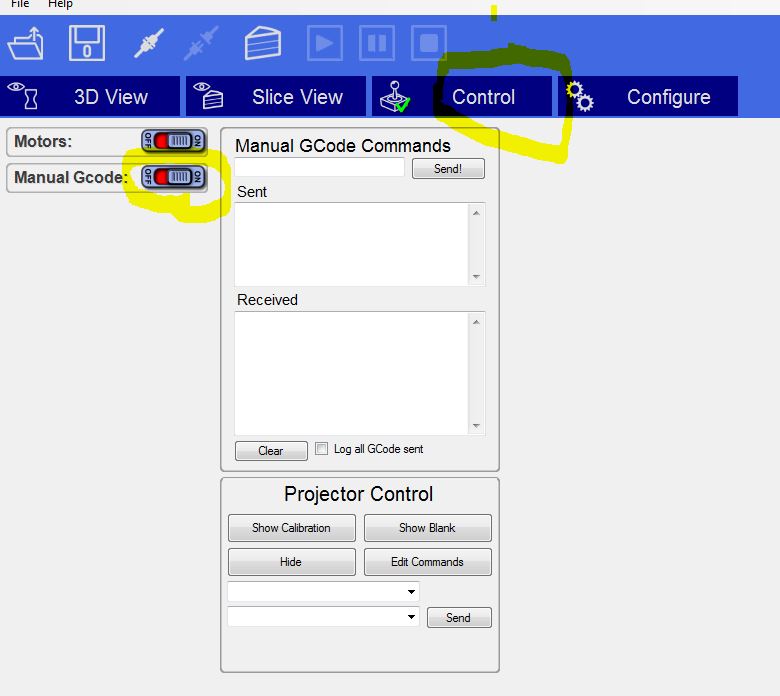Click the Projector Control Send button

click(x=459, y=617)
